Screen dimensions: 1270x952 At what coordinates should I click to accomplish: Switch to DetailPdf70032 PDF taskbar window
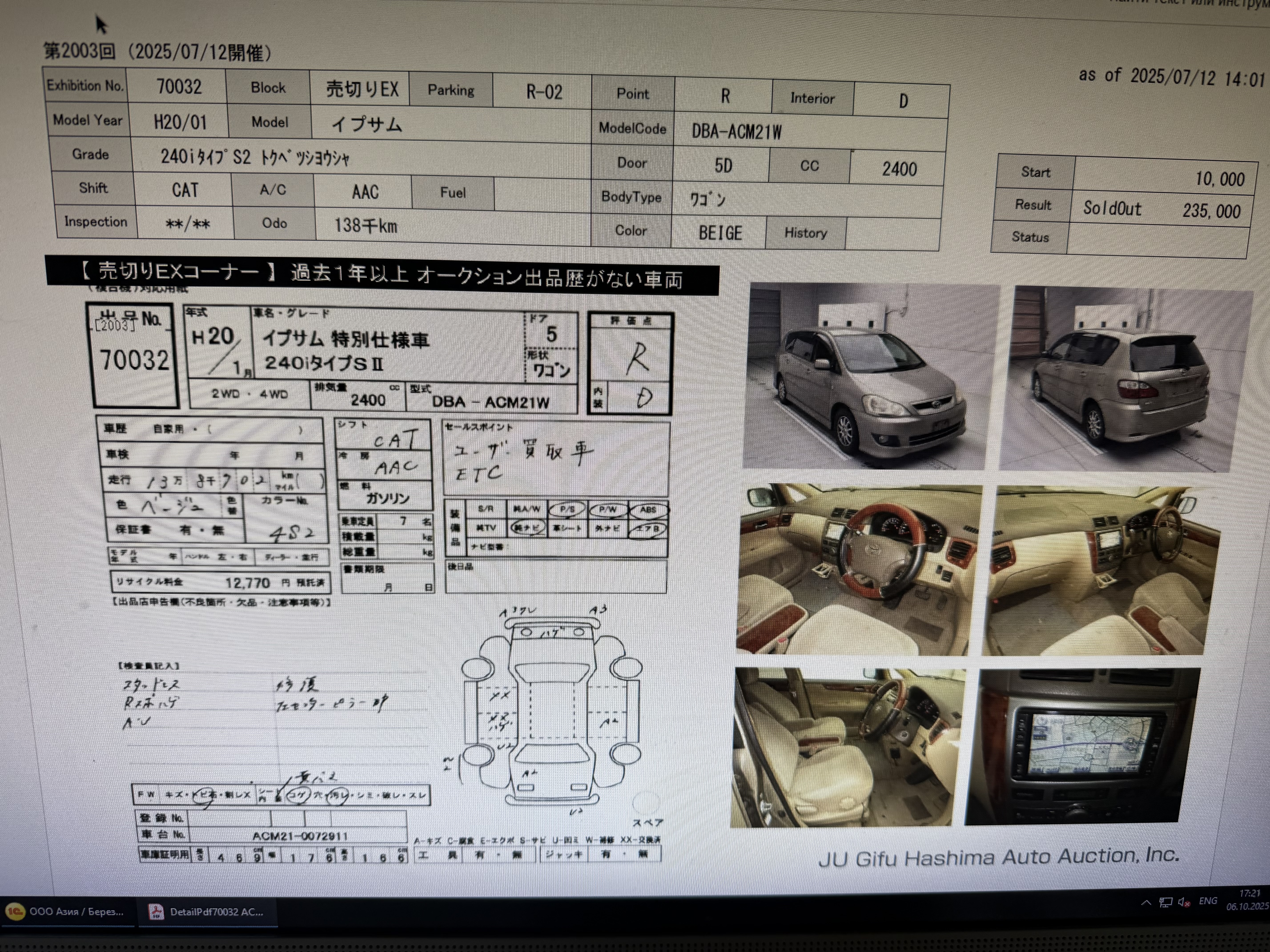point(208,912)
